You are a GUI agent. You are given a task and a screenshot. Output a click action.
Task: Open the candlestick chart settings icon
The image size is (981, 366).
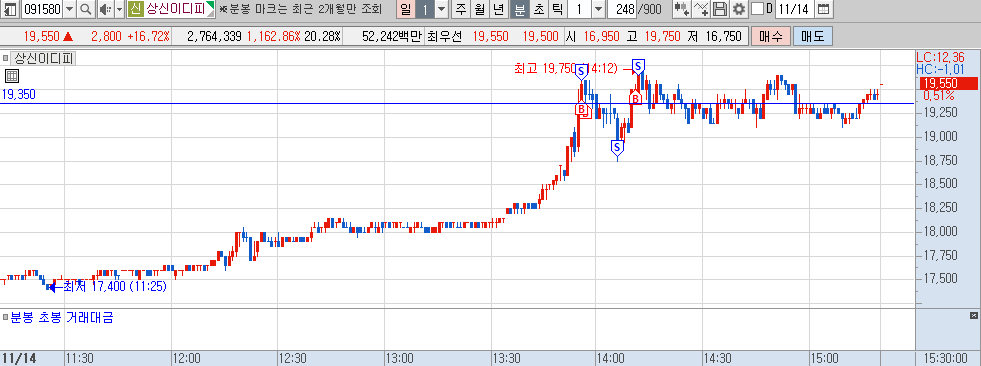click(x=682, y=9)
